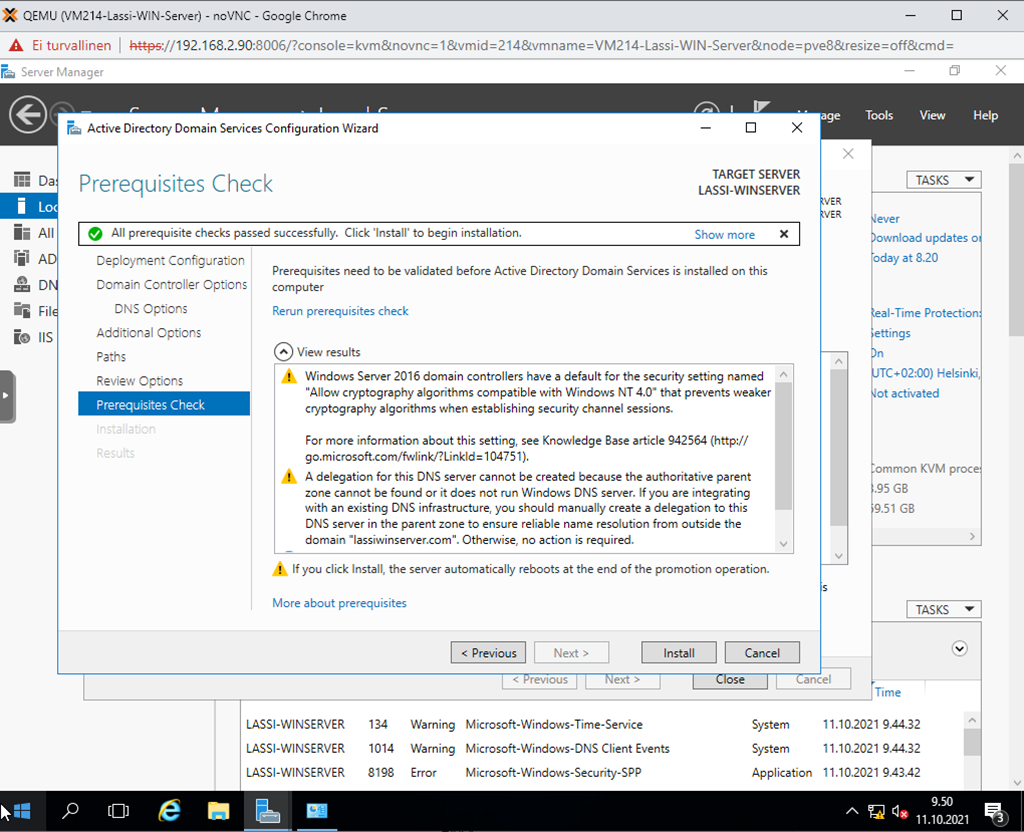Open the lower TASKS dropdown in Server Manager

(x=944, y=609)
